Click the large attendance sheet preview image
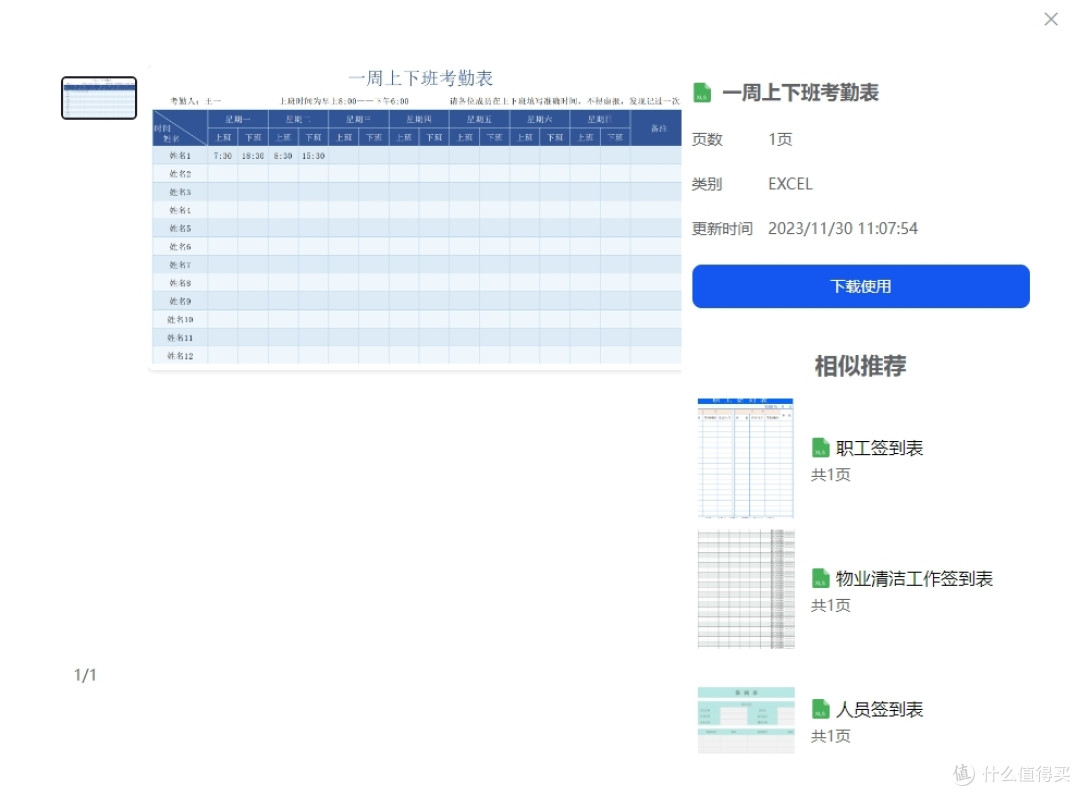This screenshot has height=796, width=1080. pyautogui.click(x=416, y=217)
